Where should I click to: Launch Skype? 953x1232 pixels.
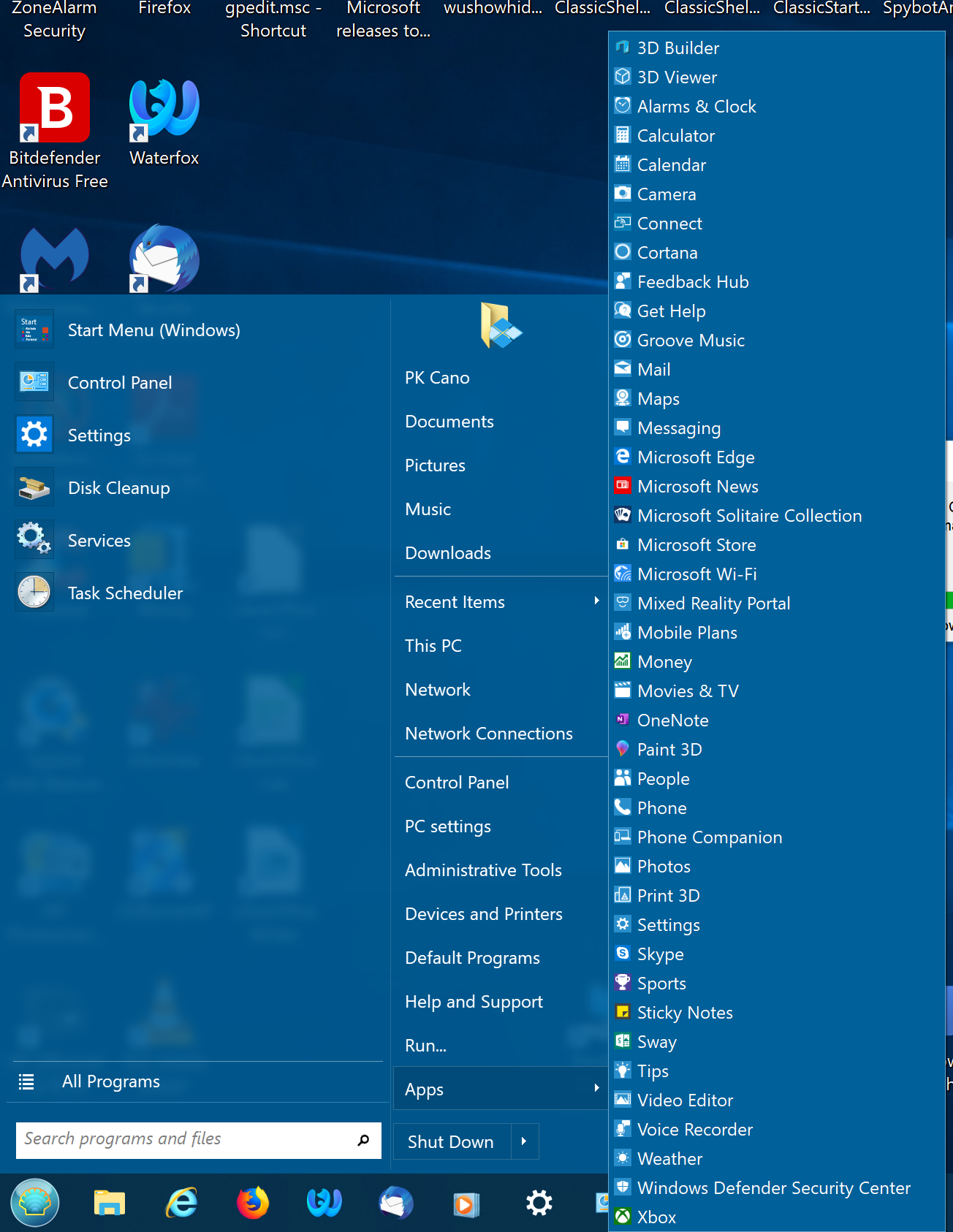click(x=777, y=954)
